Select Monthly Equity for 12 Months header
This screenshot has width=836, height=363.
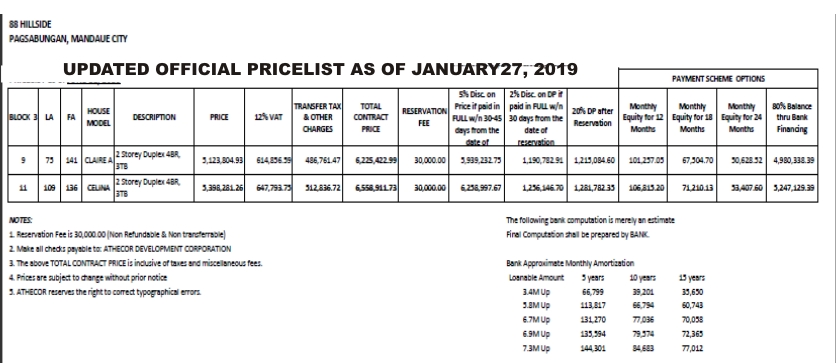click(642, 117)
